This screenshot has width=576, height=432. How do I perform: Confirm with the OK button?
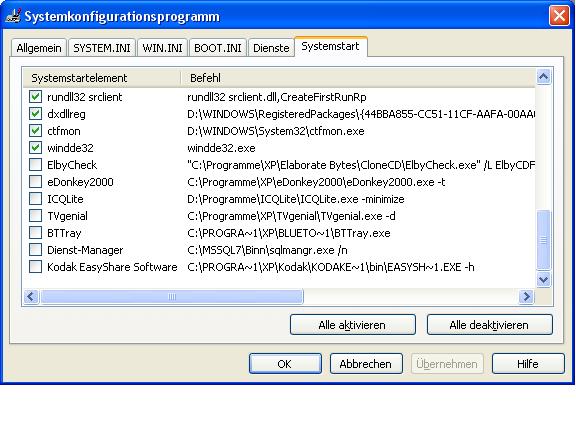(285, 364)
